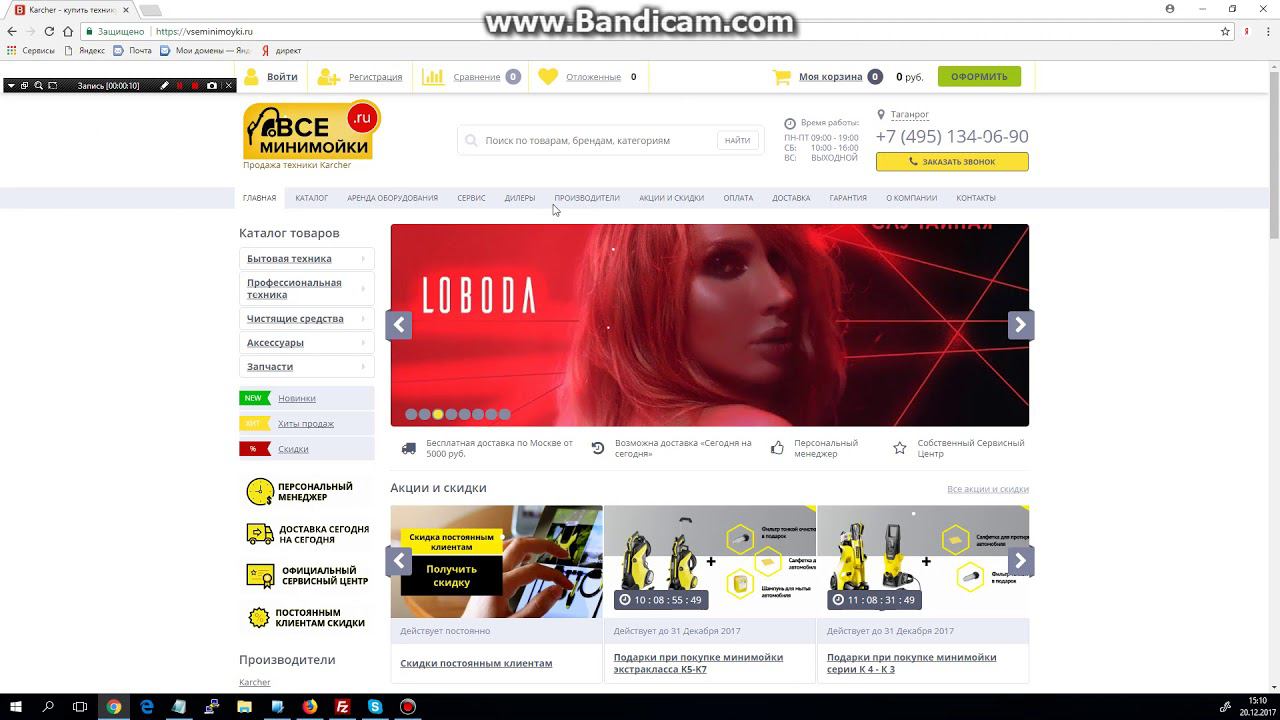Expand the Запчасти category
This screenshot has width=1280, height=720.
307,367
